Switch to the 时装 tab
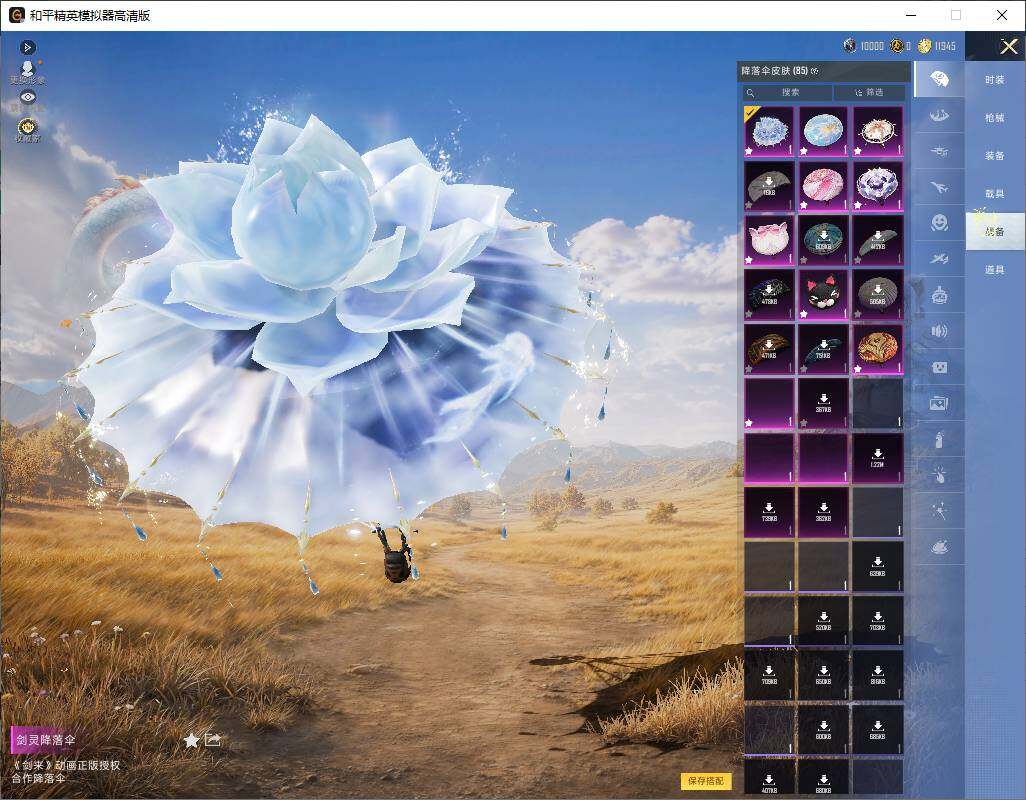1026x800 pixels. (995, 80)
